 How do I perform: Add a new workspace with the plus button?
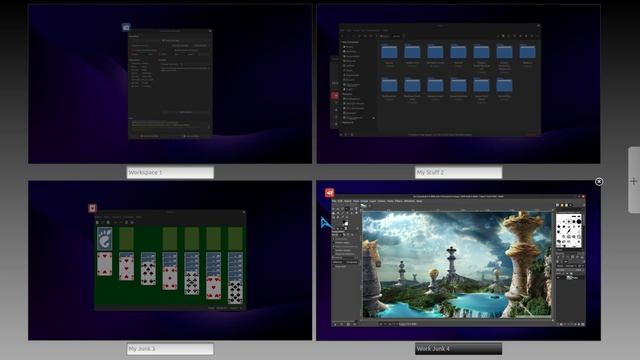coord(633,181)
